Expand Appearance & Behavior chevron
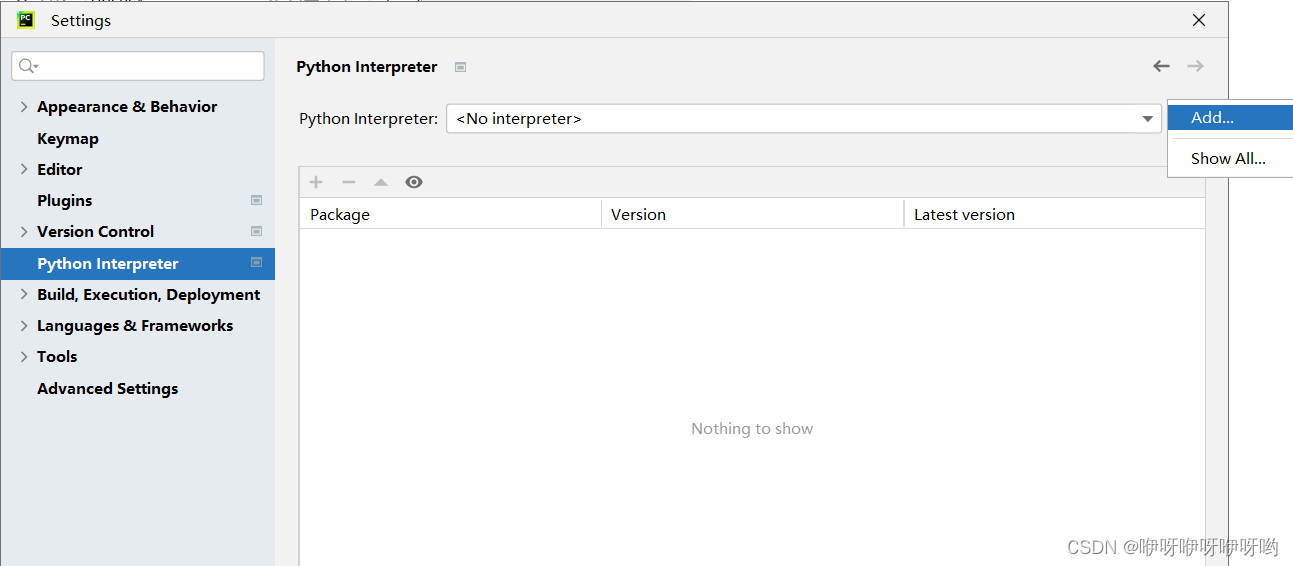This screenshot has width=1293, height=566. coord(24,107)
